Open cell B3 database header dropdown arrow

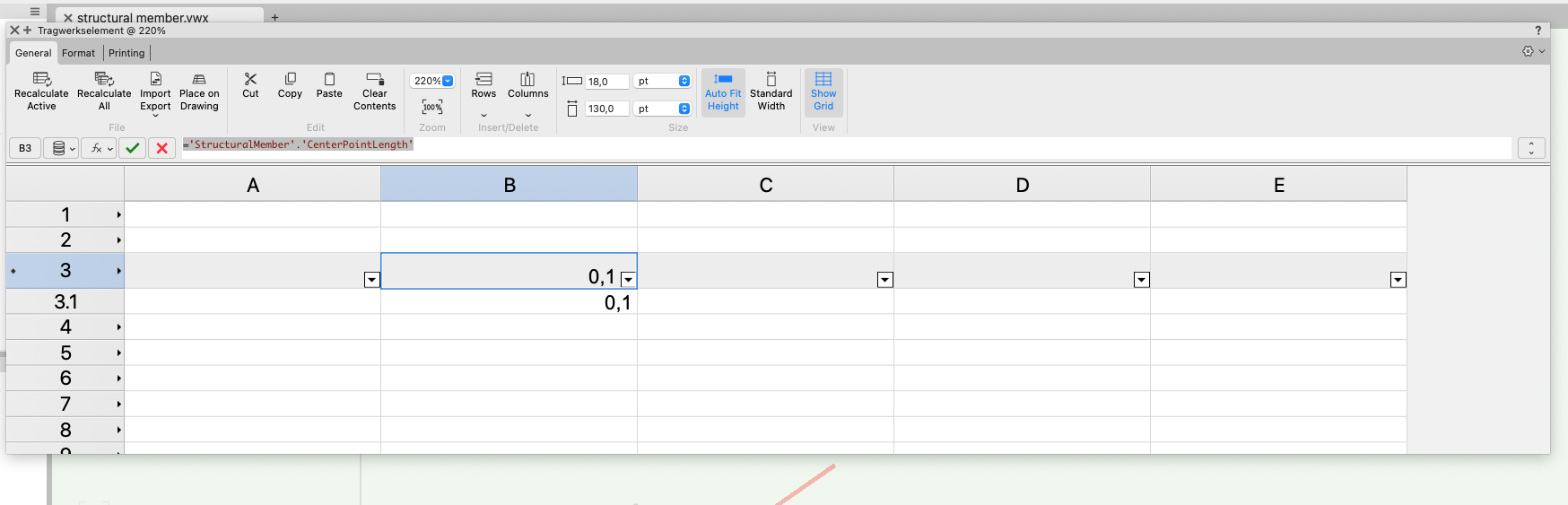[x=628, y=280]
